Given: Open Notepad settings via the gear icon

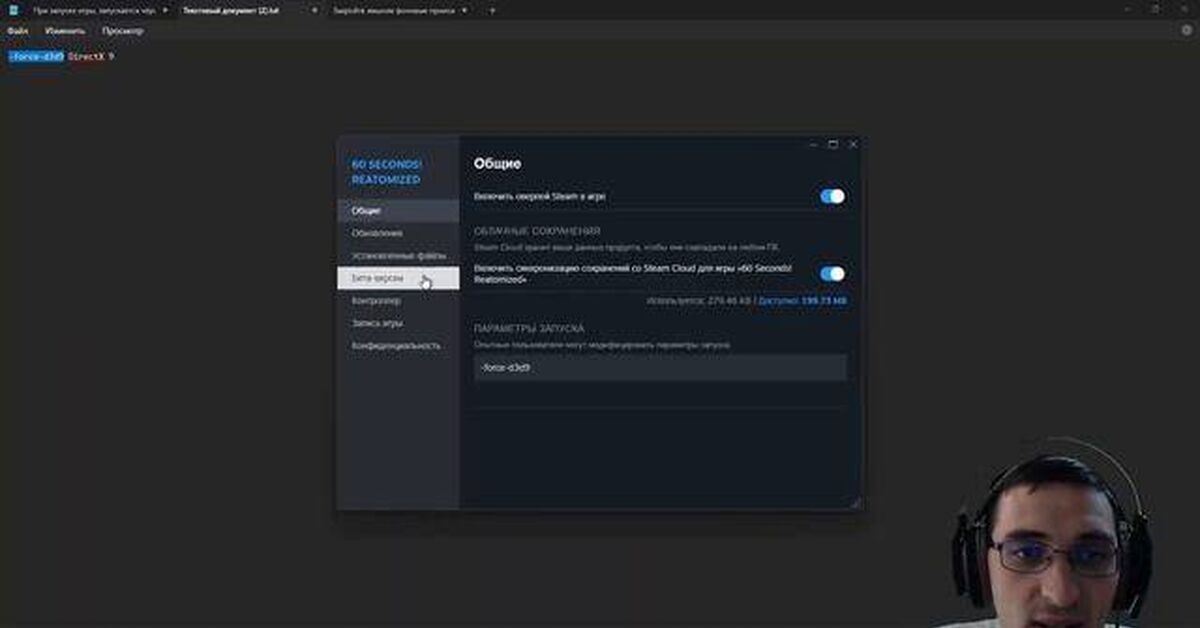Looking at the screenshot, I should (1185, 30).
